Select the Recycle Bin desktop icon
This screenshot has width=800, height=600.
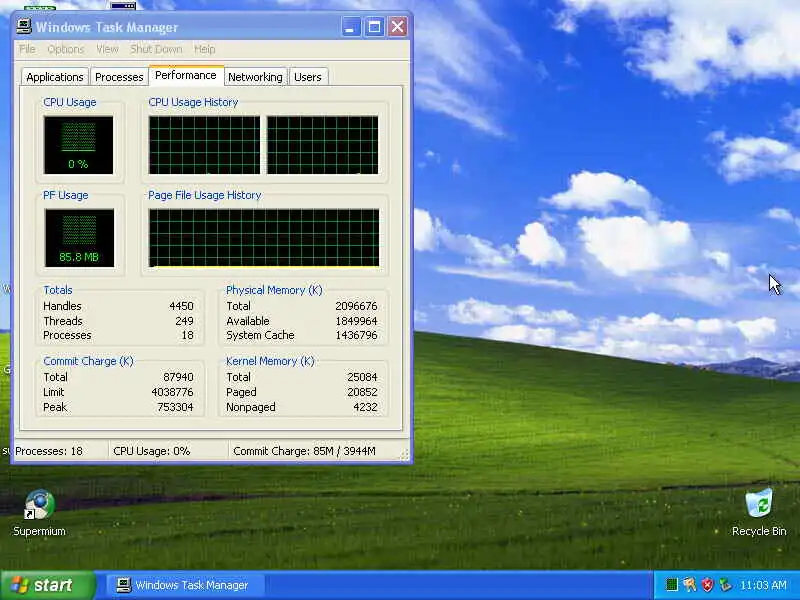coord(759,504)
